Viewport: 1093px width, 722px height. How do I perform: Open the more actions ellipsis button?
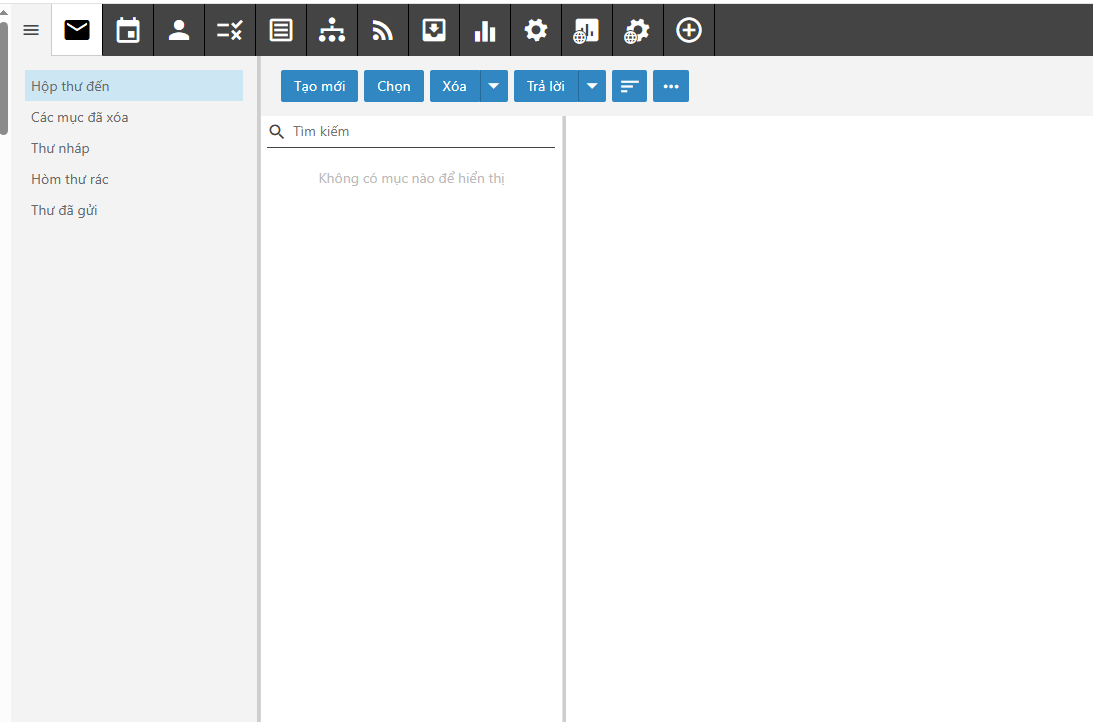pos(671,86)
